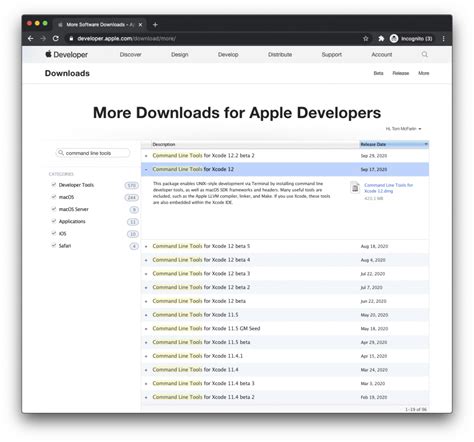Click the Downloads page heading link
Viewport: 474px width, 442px height.
click(67, 73)
